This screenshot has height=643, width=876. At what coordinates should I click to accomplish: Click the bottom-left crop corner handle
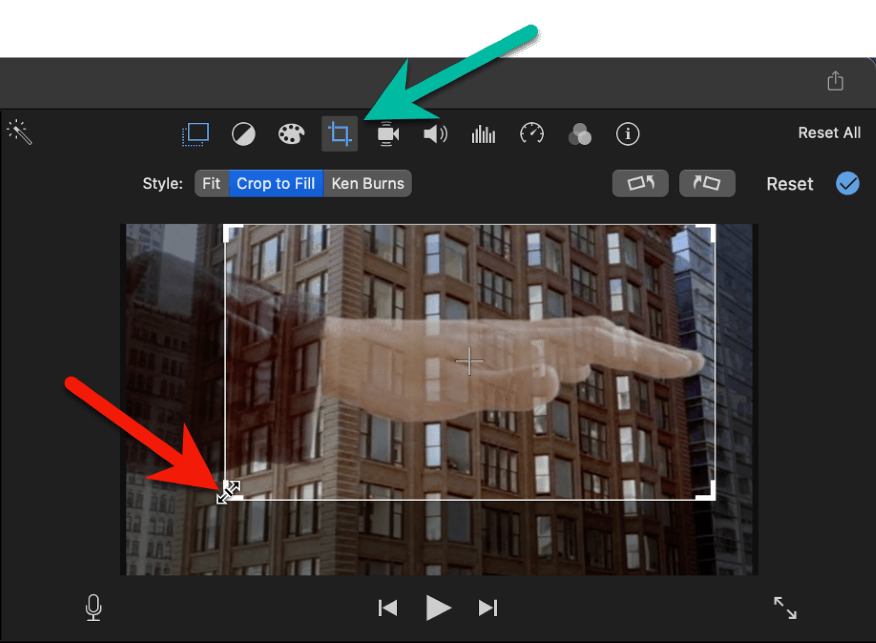point(229,492)
